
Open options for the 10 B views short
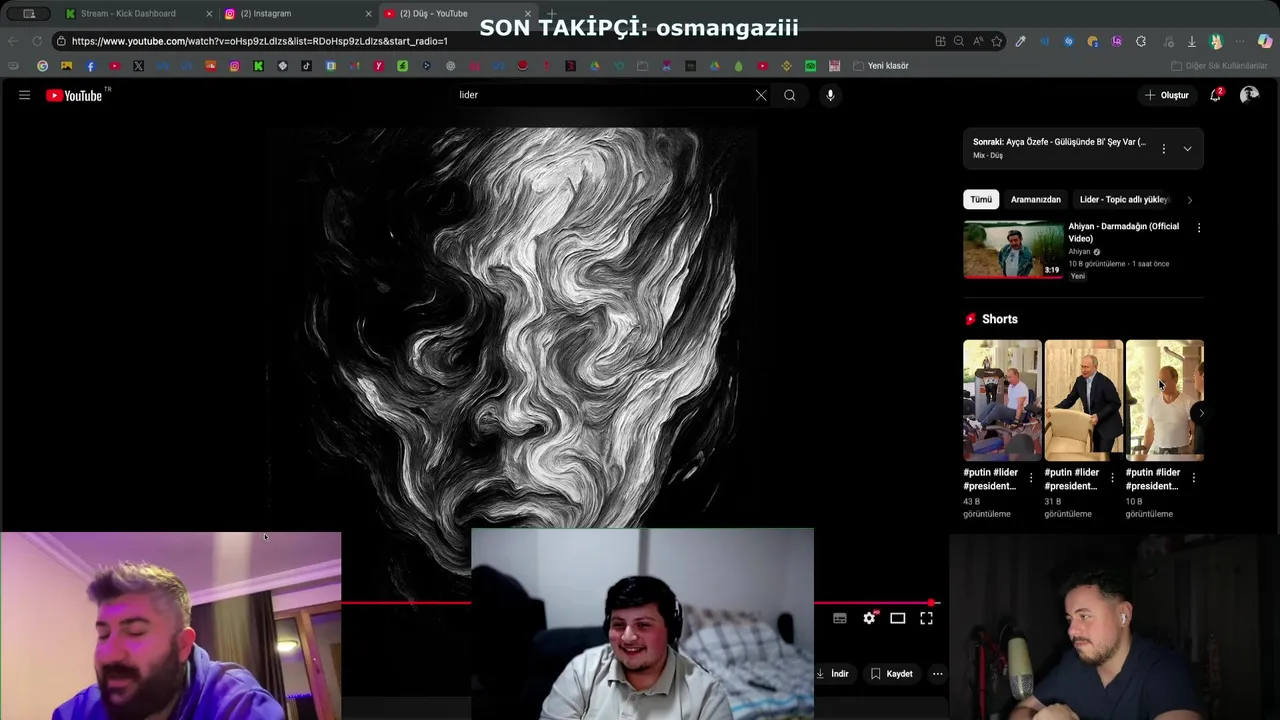tap(1193, 478)
